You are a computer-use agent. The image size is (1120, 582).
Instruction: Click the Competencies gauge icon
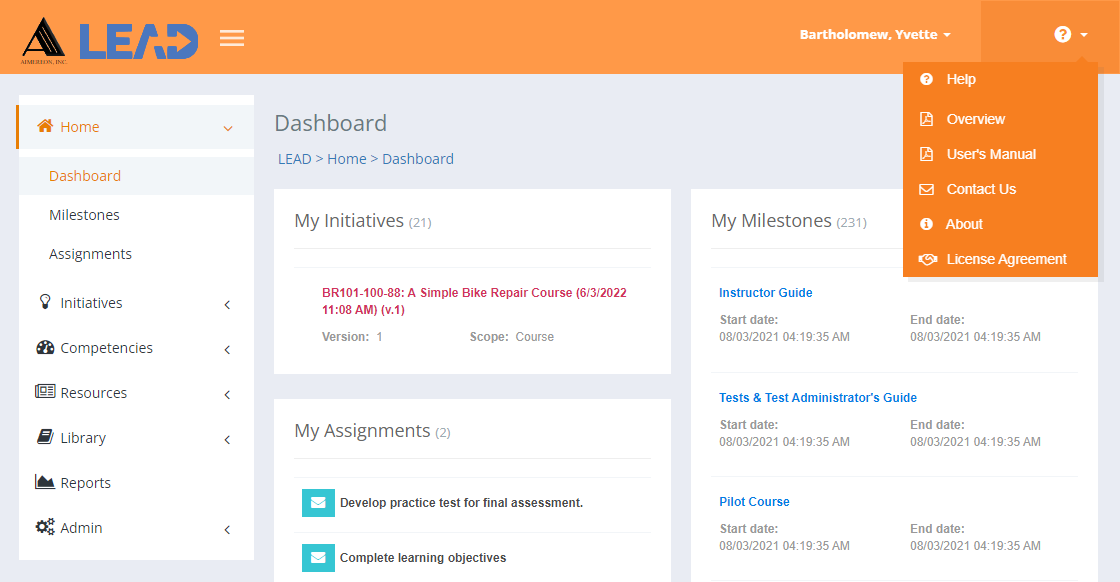point(45,347)
